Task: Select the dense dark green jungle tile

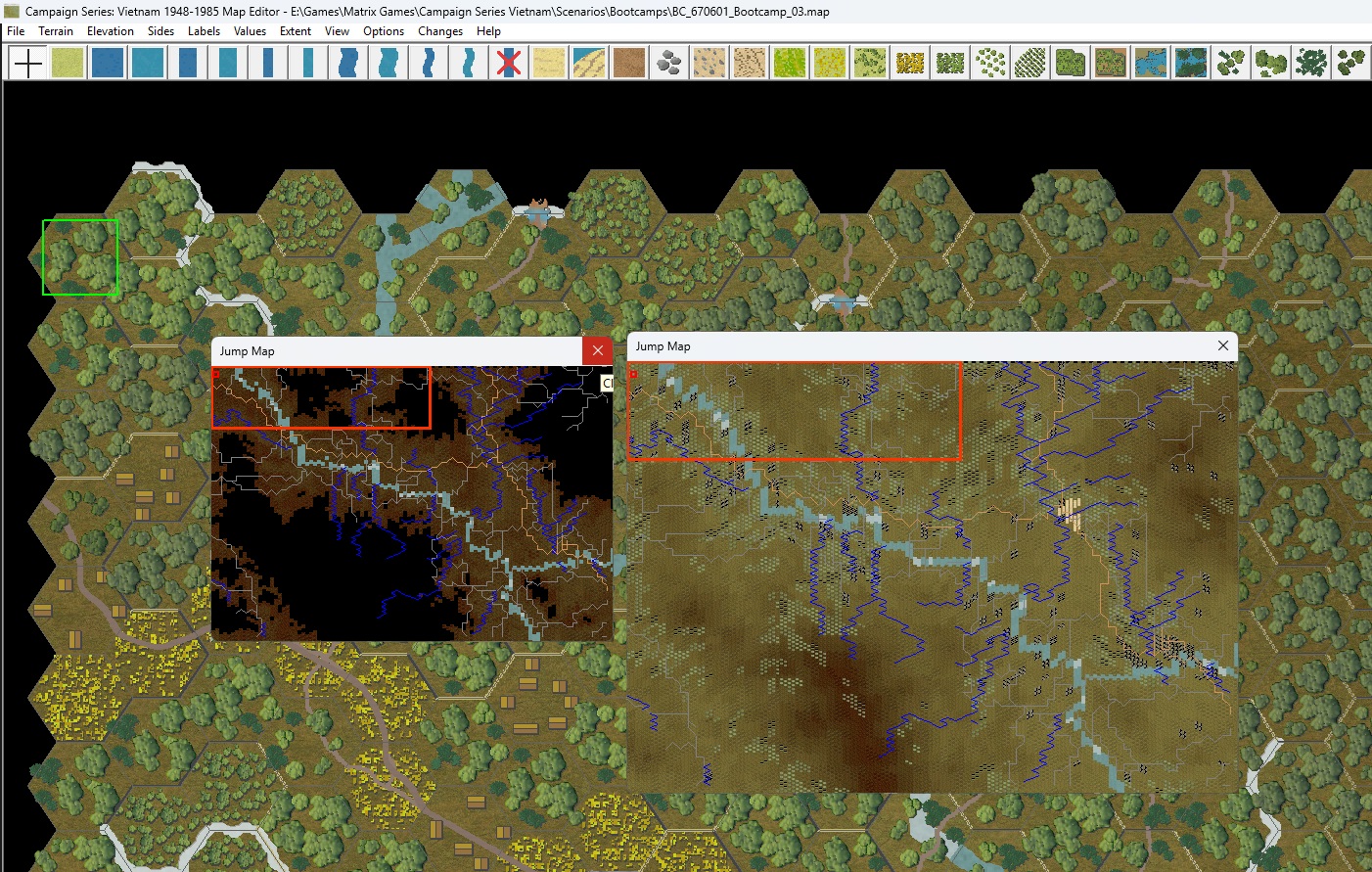Action: [1311, 63]
